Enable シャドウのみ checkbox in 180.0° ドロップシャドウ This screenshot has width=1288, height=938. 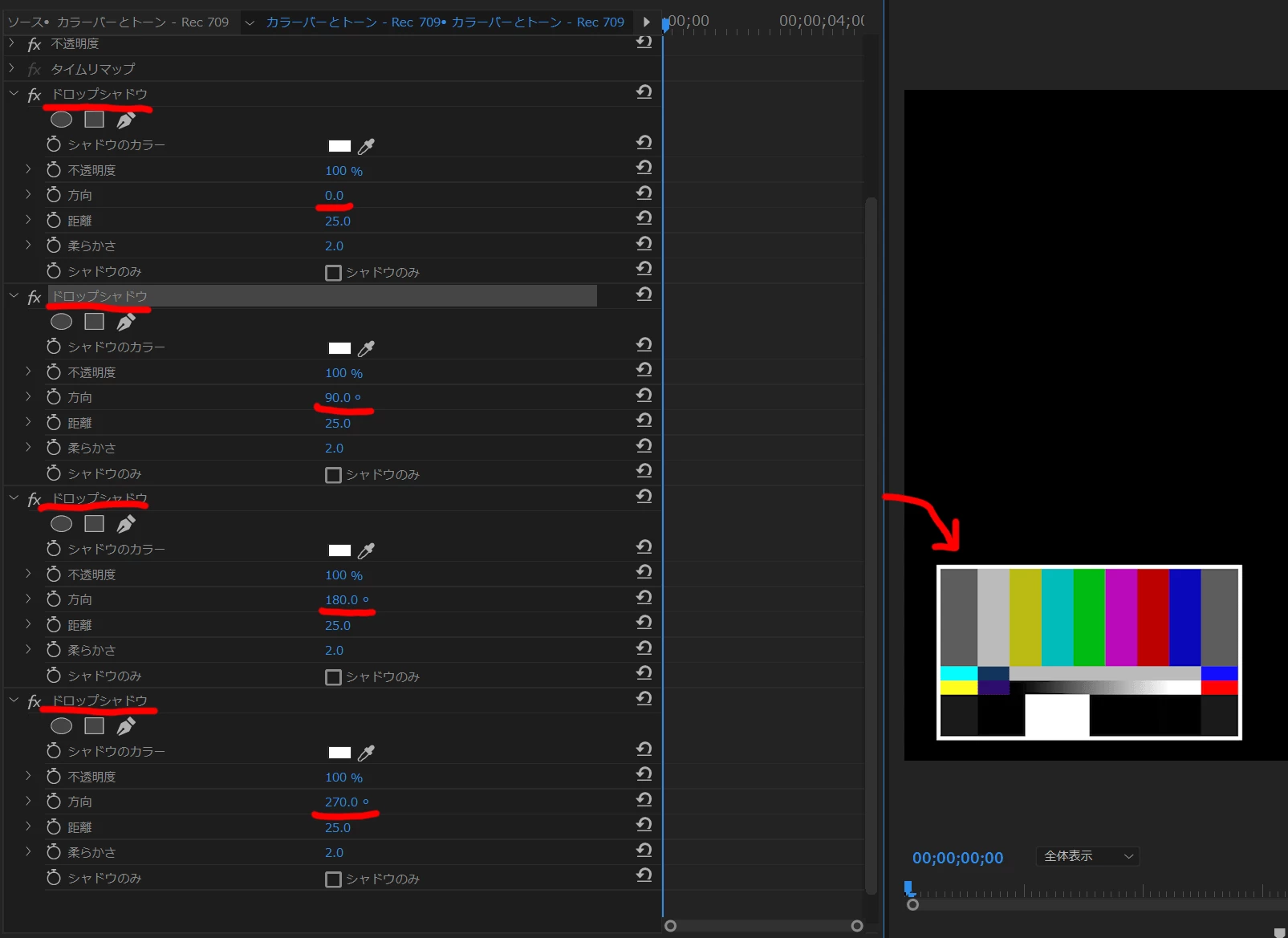pyautogui.click(x=333, y=677)
